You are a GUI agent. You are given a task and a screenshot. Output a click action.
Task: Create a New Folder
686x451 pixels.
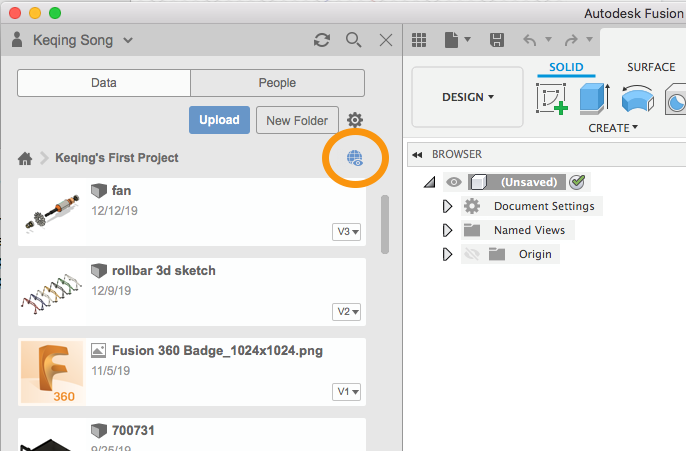(297, 120)
